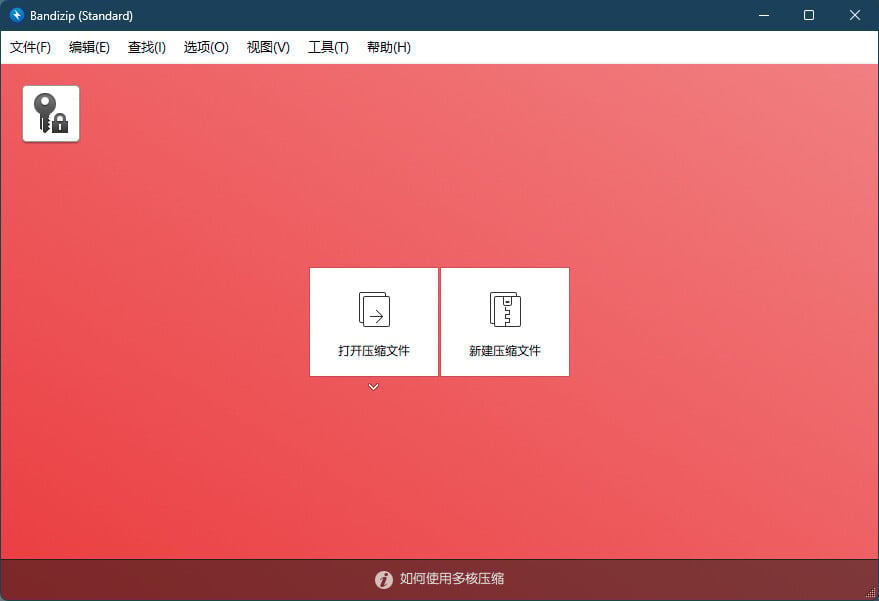Open the 如何使用多核压缩 tip link
Screen dimensions: 879x601
click(x=451, y=579)
